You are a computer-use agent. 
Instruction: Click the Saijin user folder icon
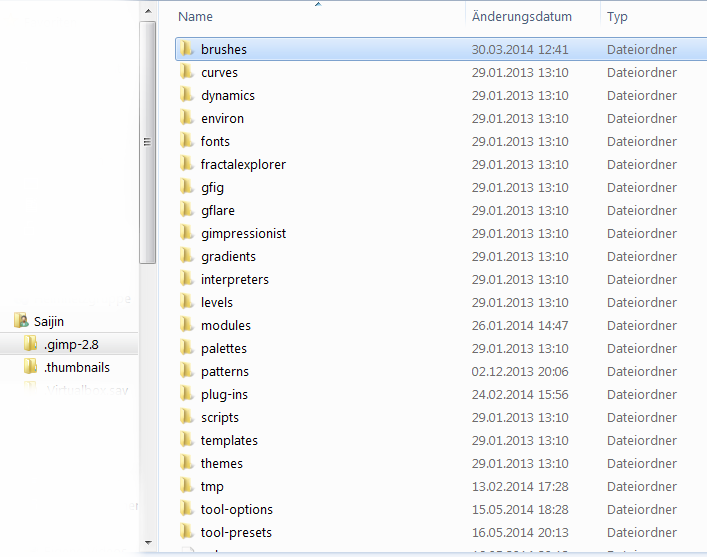tap(21, 321)
